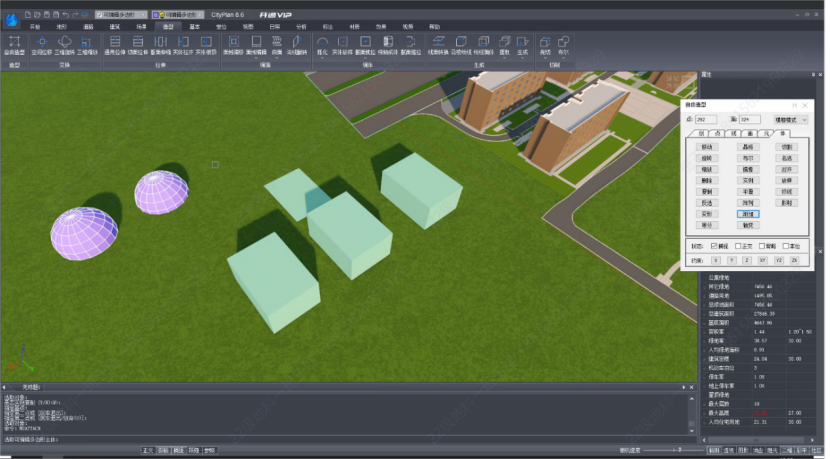Click the XY constraint button
This screenshot has width=830, height=459.
761,259
